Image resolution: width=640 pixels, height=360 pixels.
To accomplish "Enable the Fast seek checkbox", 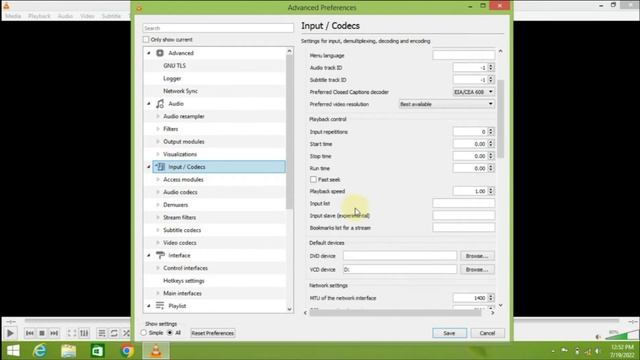I will [313, 179].
